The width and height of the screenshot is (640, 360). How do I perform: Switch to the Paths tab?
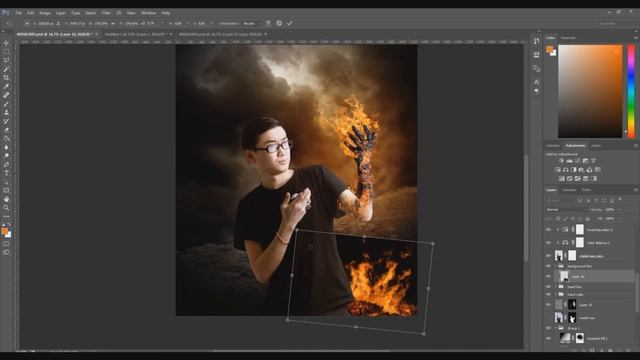click(586, 190)
